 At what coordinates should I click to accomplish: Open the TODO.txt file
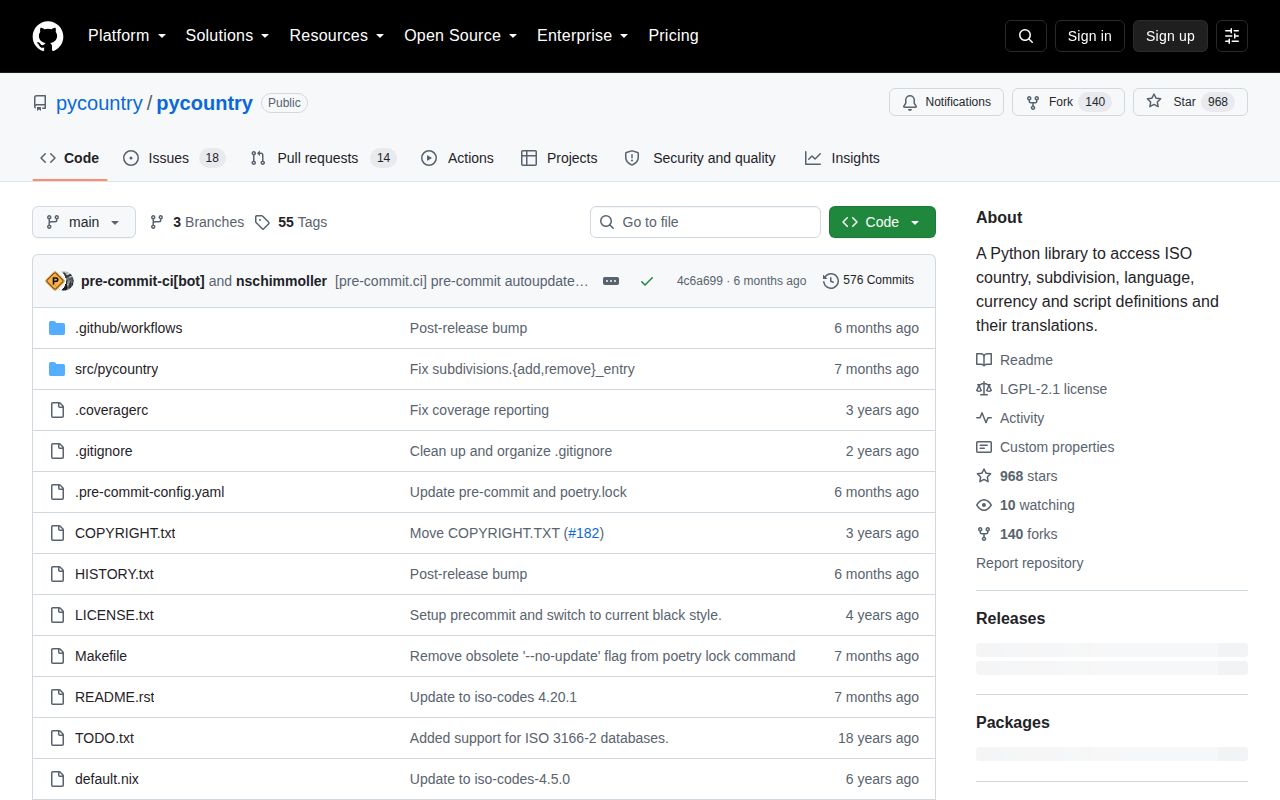tap(104, 738)
